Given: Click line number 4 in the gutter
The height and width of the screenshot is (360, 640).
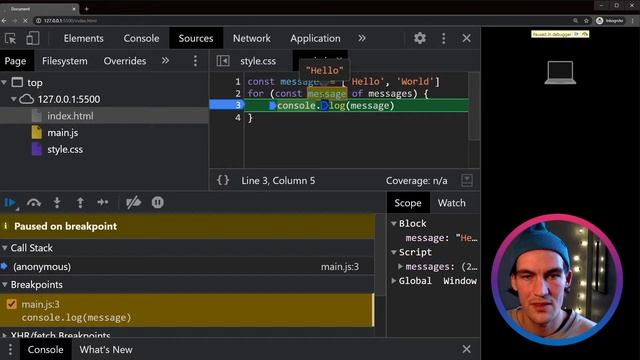Looking at the screenshot, I should 238,118.
